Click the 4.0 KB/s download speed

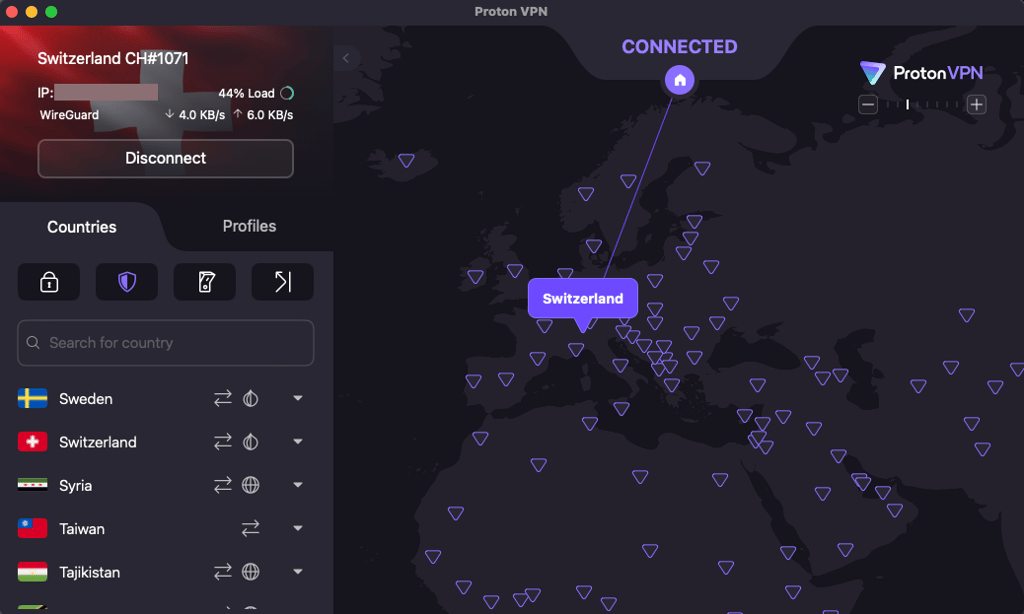202,115
